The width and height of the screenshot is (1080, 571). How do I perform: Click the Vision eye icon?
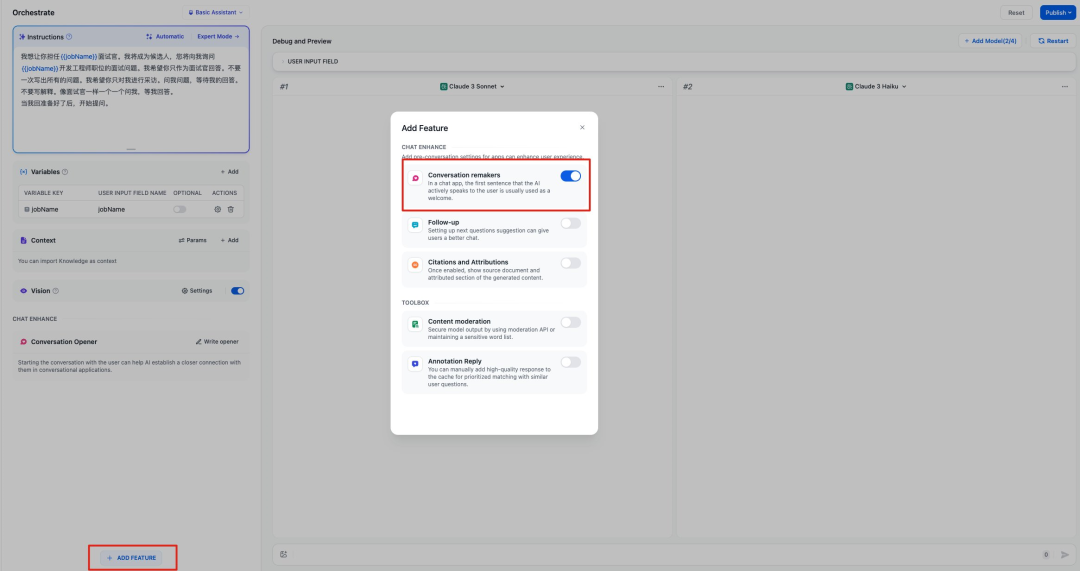[23, 291]
